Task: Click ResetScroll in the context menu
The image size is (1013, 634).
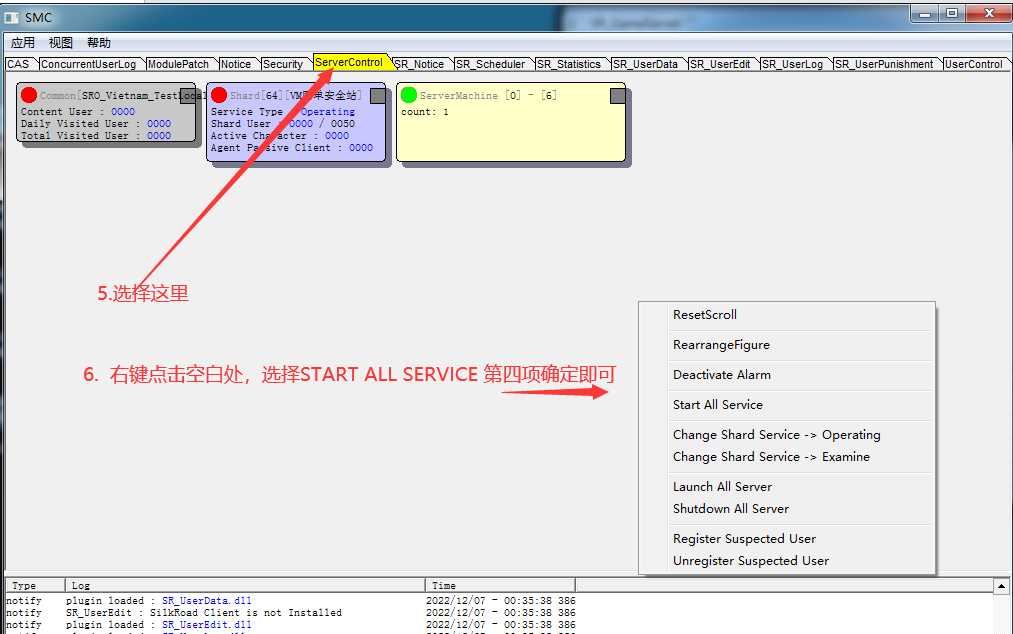Action: (x=704, y=315)
